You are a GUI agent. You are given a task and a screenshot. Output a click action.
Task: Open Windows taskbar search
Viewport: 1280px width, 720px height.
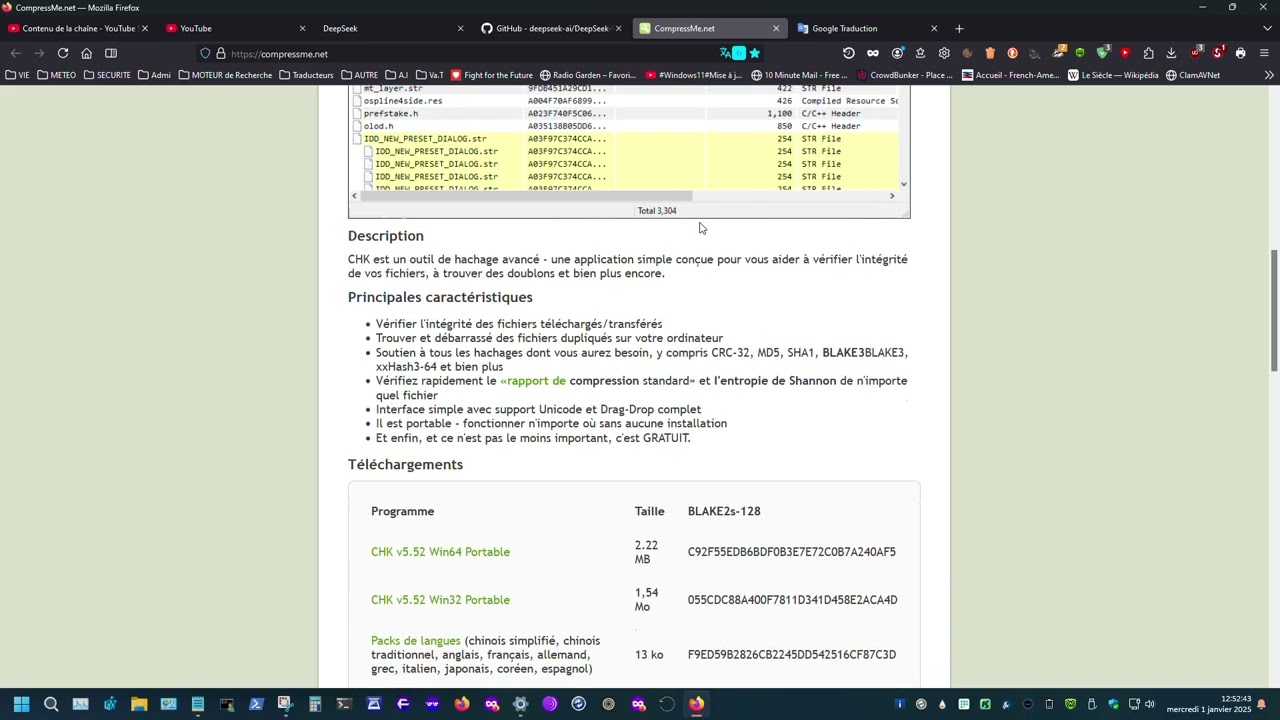click(x=51, y=704)
